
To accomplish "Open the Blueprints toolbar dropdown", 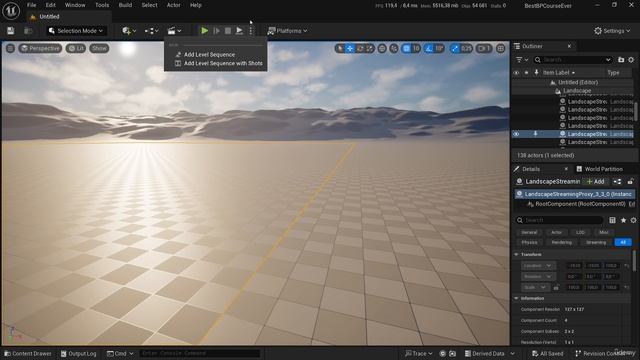I will click(151, 31).
